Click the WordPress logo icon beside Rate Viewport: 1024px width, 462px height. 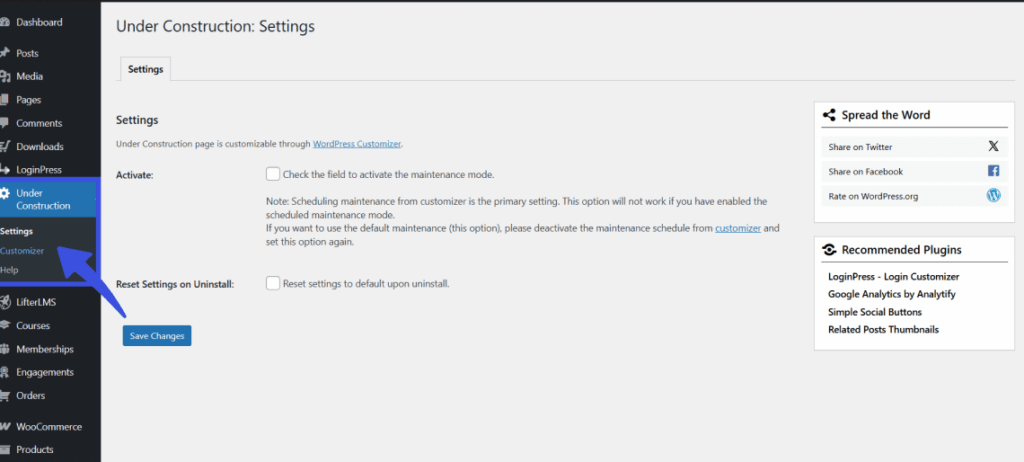point(993,196)
